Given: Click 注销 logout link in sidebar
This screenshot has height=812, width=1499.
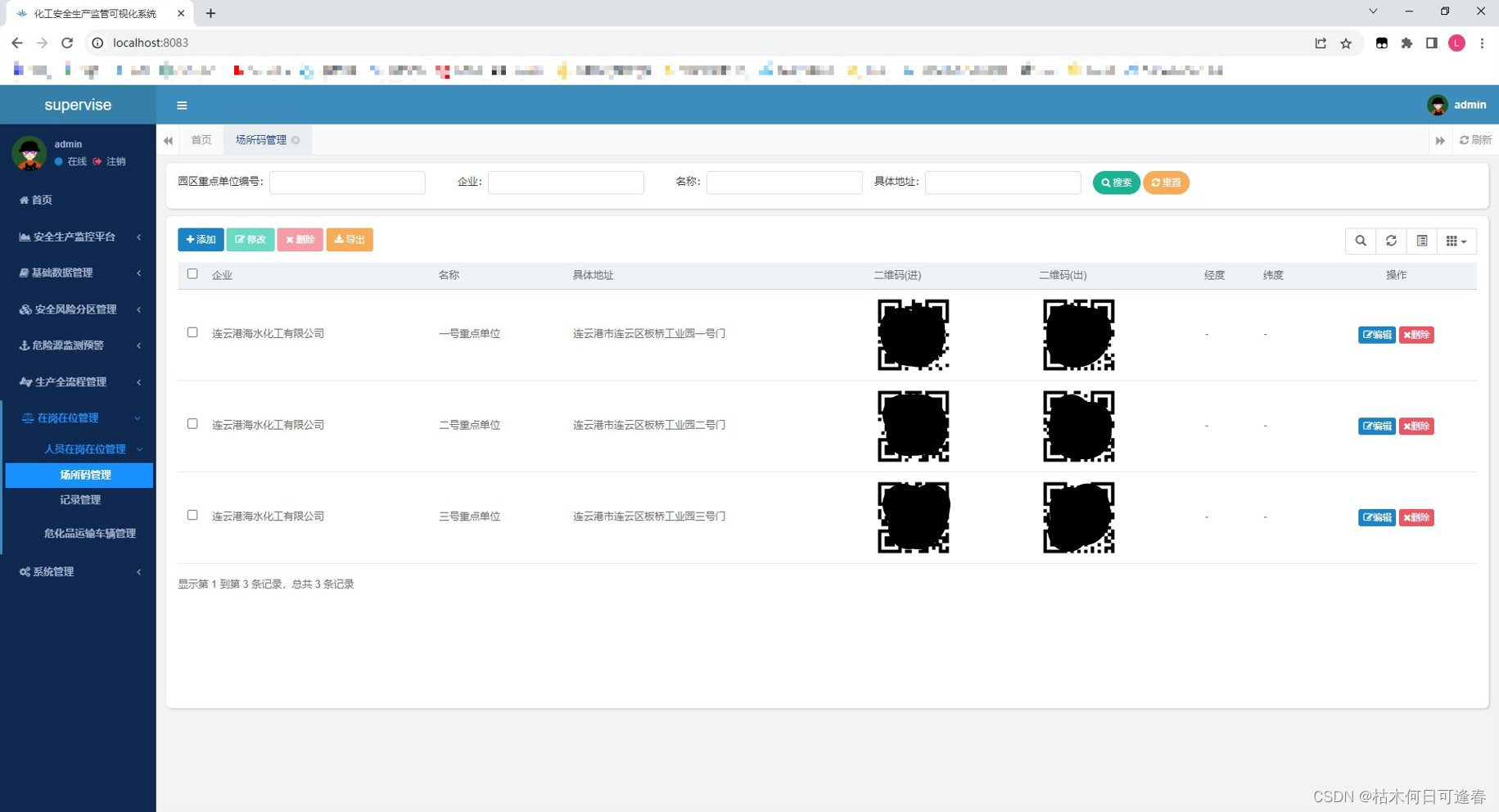Looking at the screenshot, I should pyautogui.click(x=110, y=161).
